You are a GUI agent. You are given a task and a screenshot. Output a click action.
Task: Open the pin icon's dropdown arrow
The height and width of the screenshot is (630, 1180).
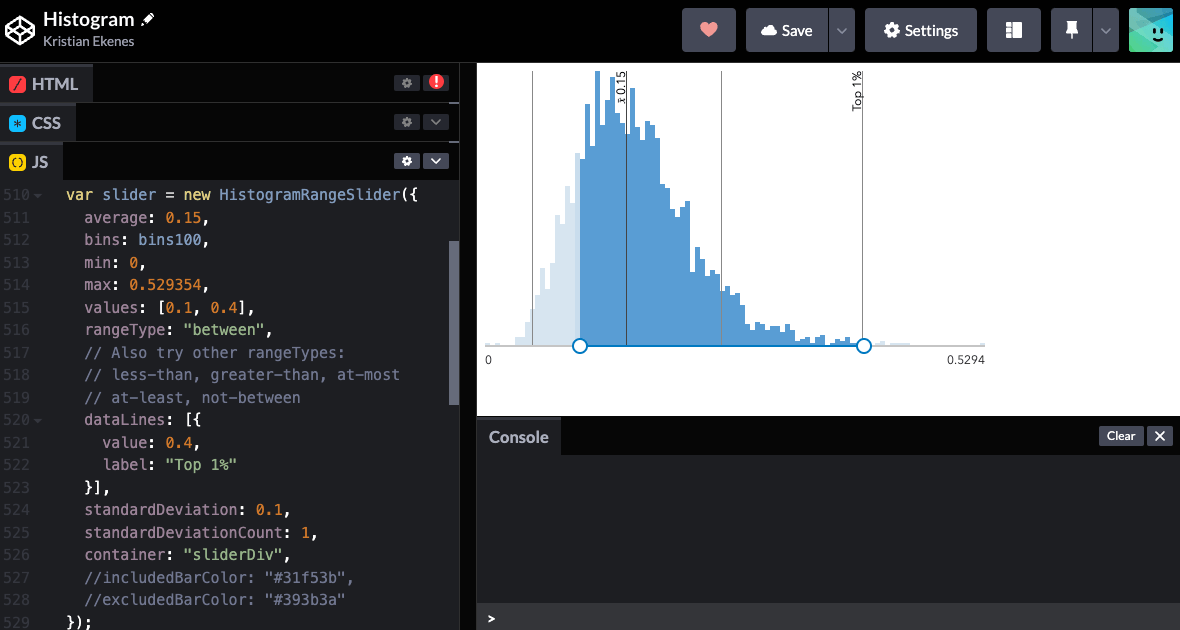[1105, 30]
